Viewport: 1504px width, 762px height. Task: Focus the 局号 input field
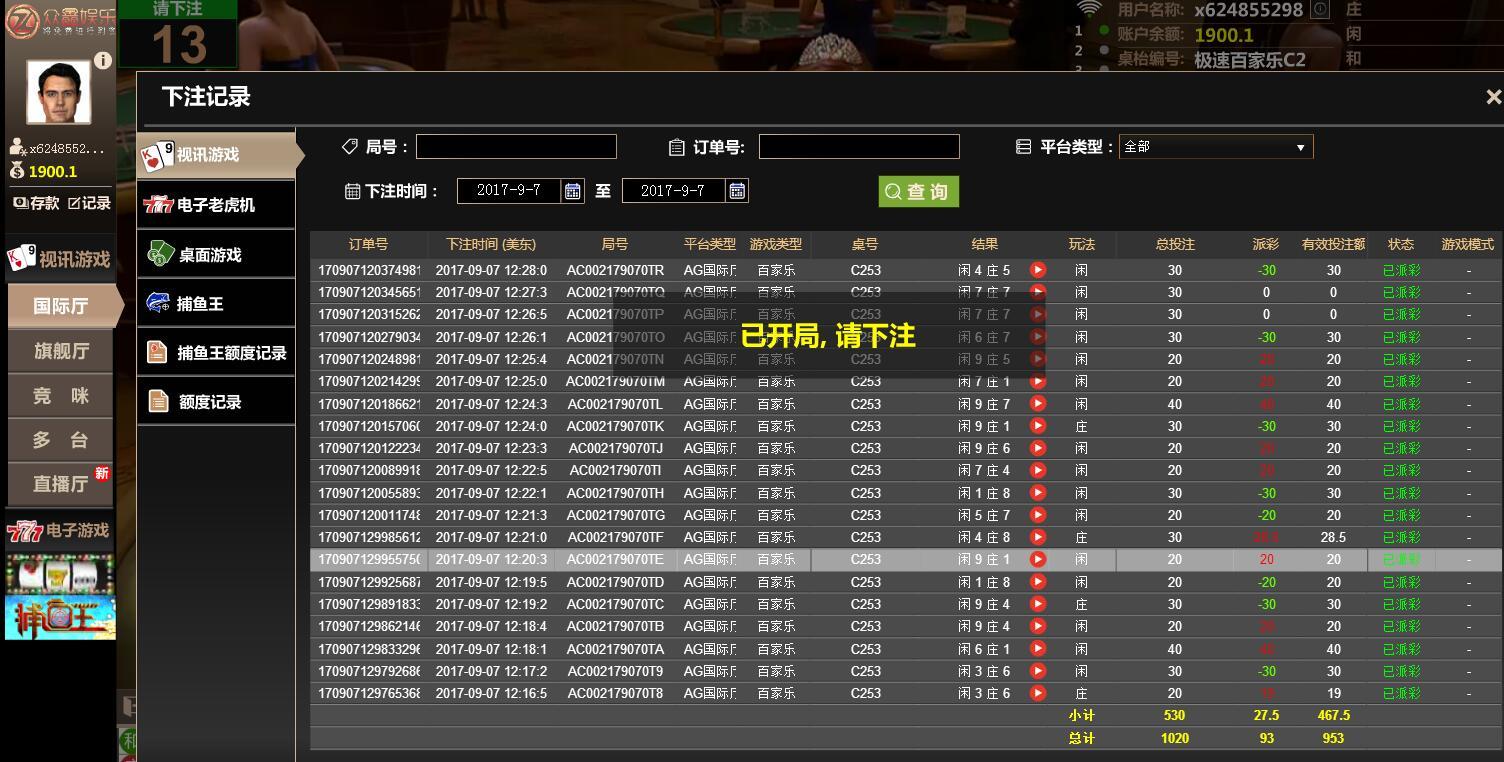[x=516, y=147]
